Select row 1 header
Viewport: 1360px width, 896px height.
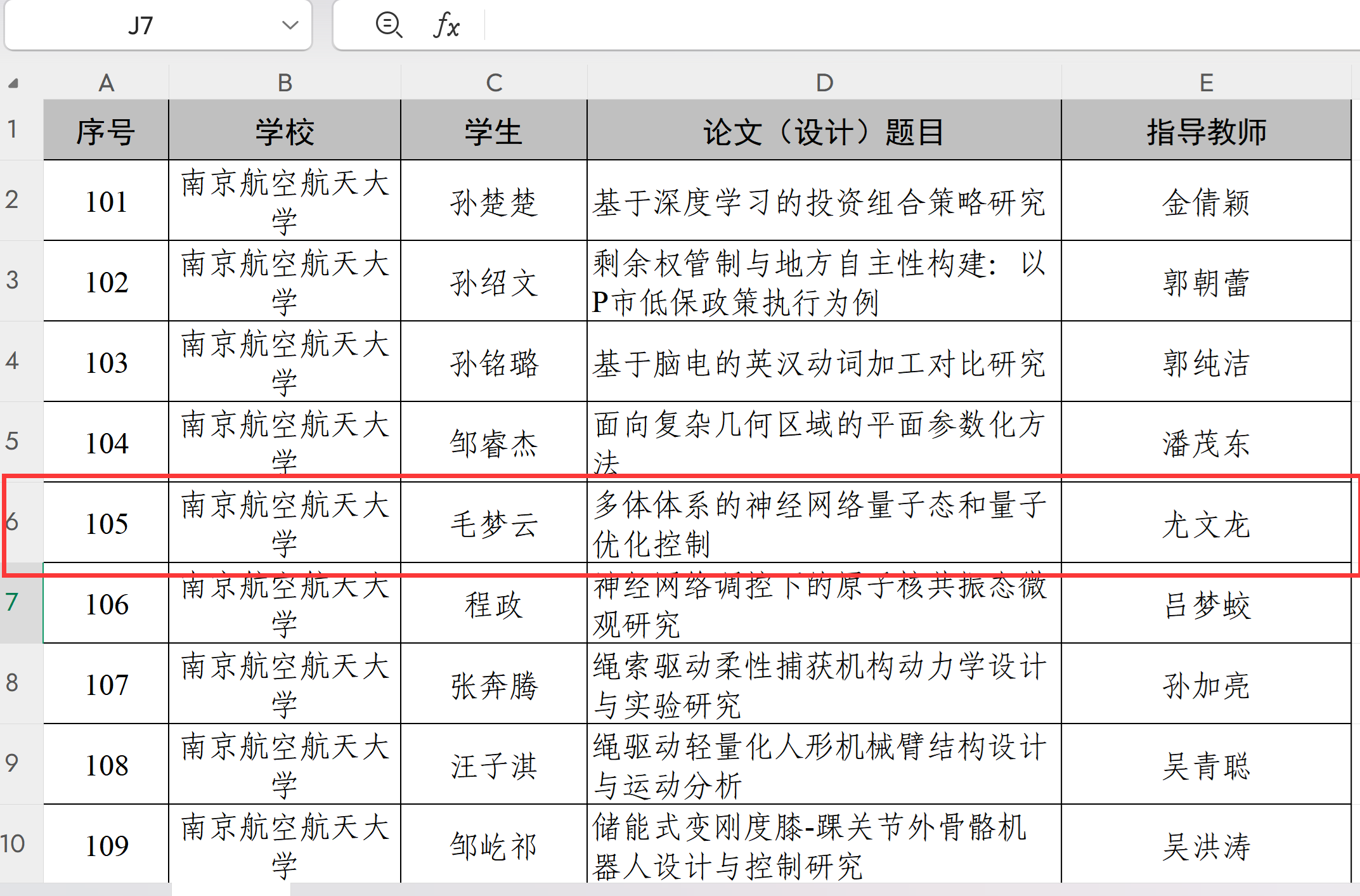pos(13,129)
